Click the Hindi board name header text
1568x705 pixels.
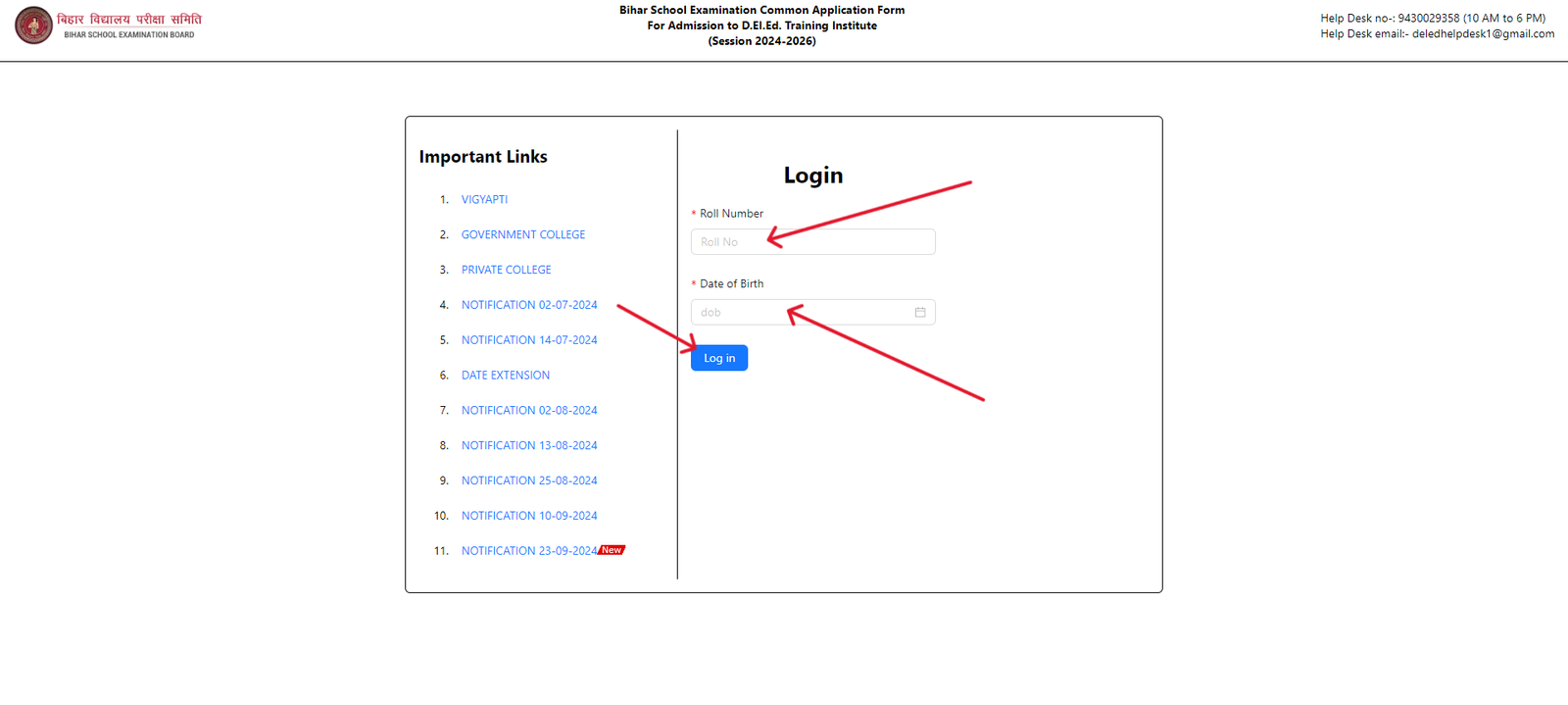tap(129, 19)
